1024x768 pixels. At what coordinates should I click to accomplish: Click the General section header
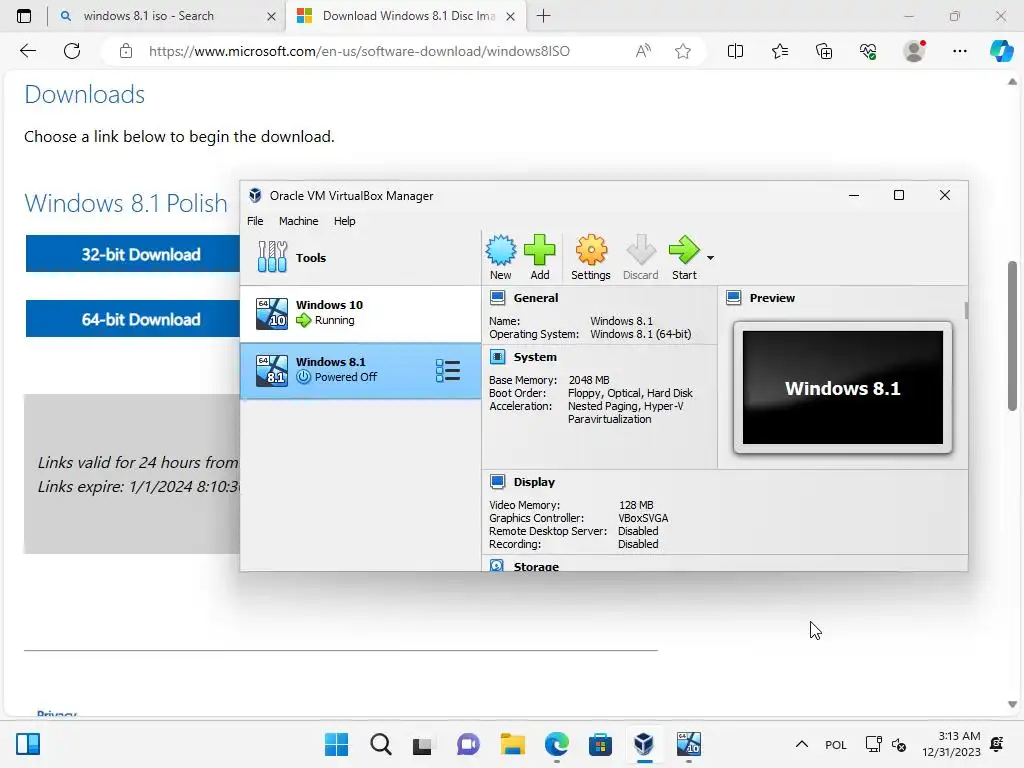point(536,298)
